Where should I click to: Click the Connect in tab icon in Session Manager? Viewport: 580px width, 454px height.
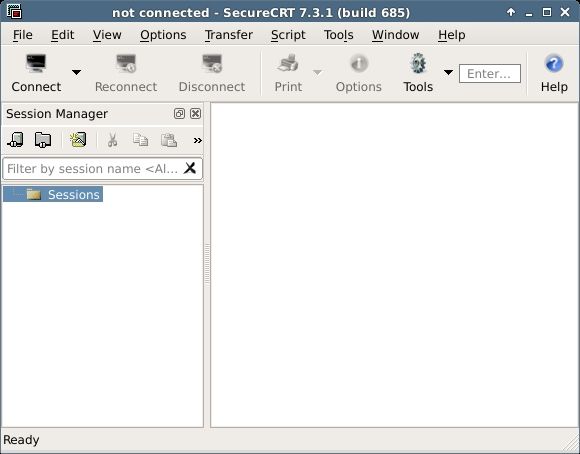tap(43, 140)
